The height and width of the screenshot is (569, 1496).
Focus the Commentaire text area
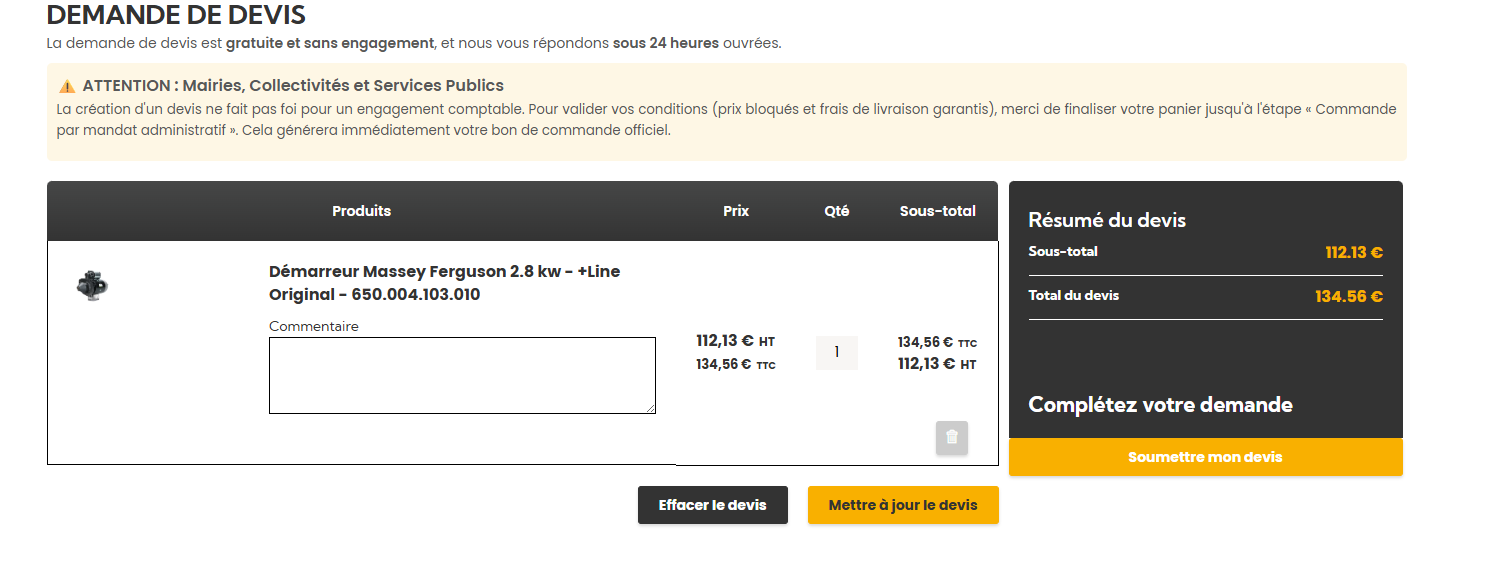point(462,375)
